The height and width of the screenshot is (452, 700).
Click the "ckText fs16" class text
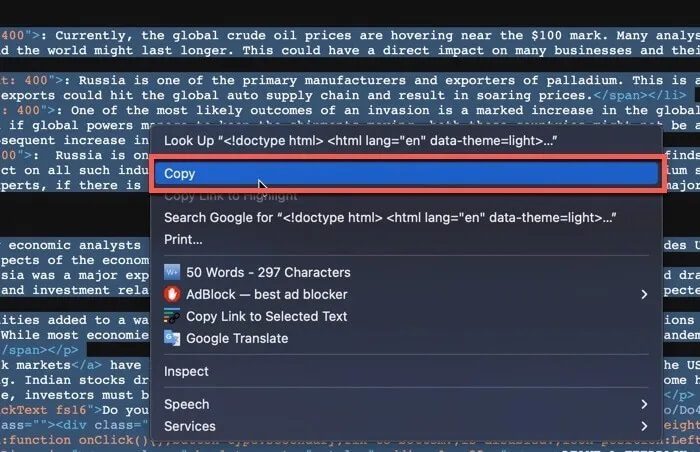(43, 410)
